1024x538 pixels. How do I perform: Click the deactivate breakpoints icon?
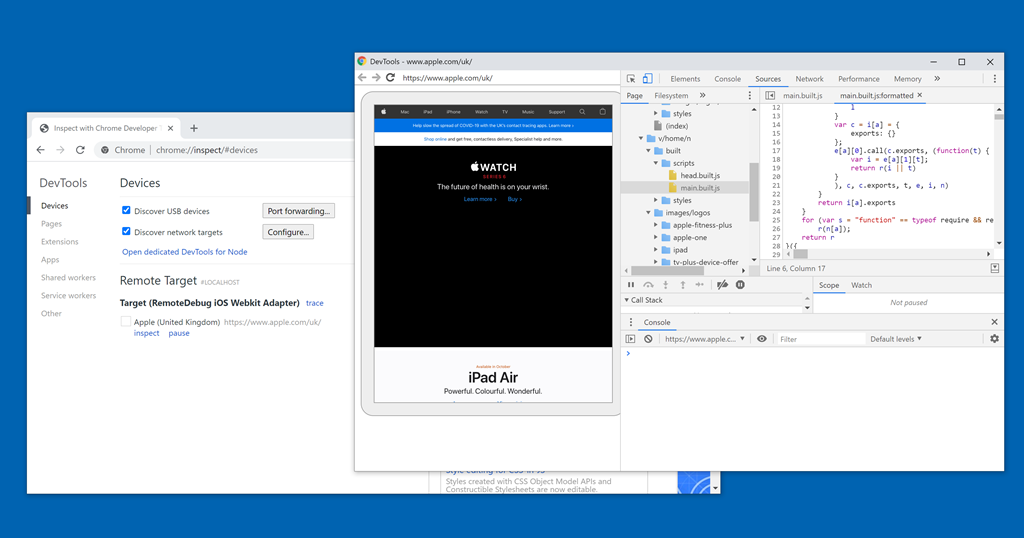pos(723,285)
